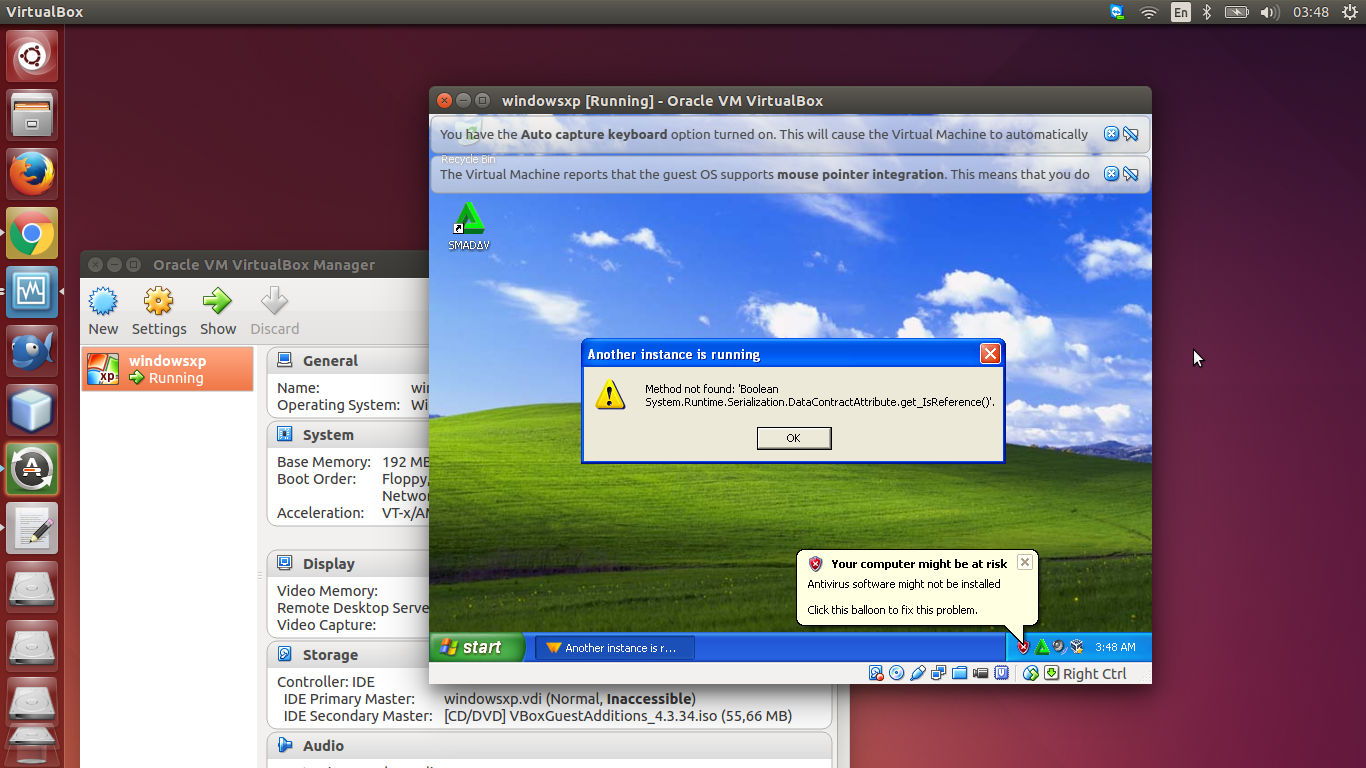Click the VirtualBox Guest Additions tray icon
This screenshot has height=768, width=1366.
(1076, 647)
